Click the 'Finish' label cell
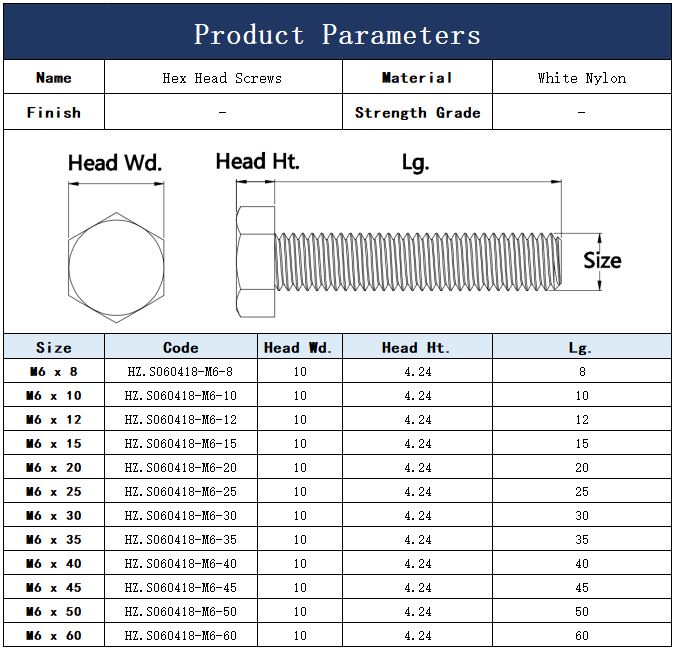The image size is (676, 651). point(54,113)
